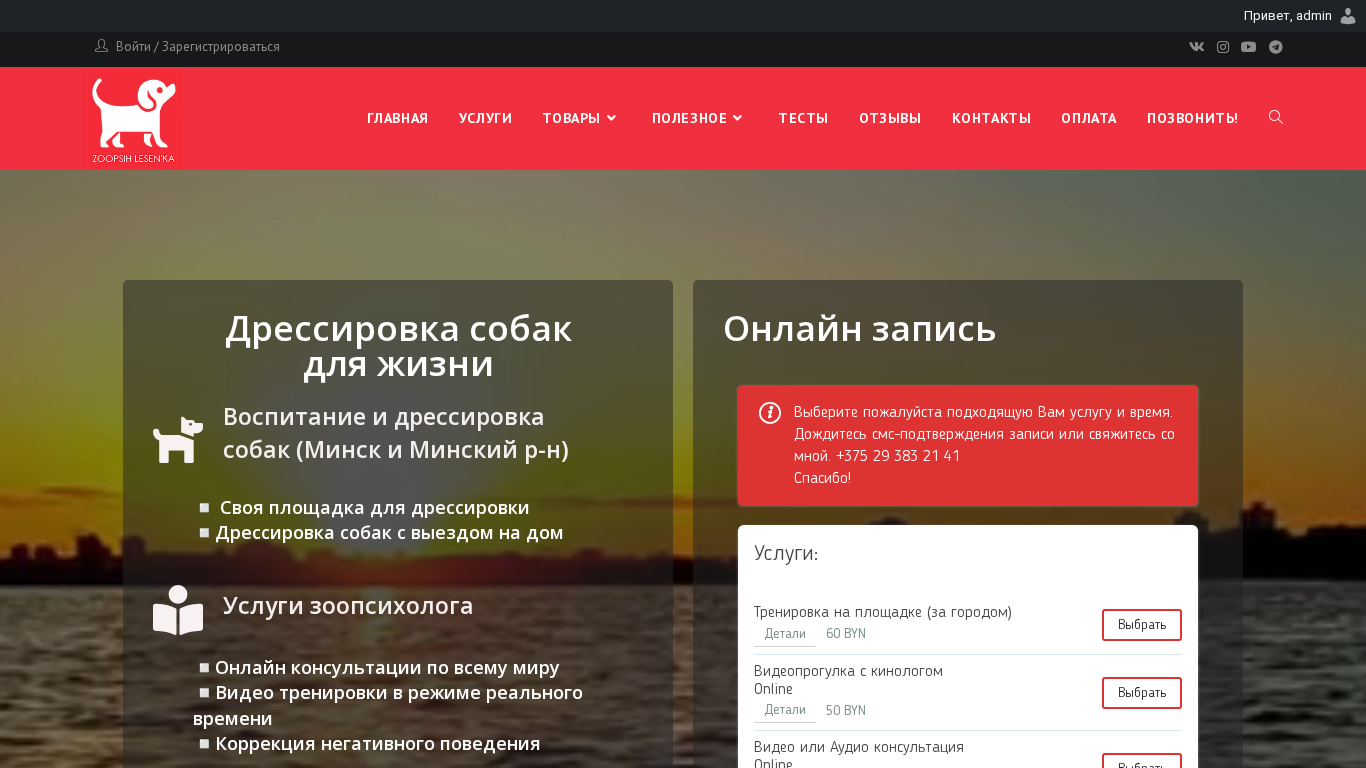
Task: Click Онлайн консультации по всему миру text
Action: [x=387, y=668]
